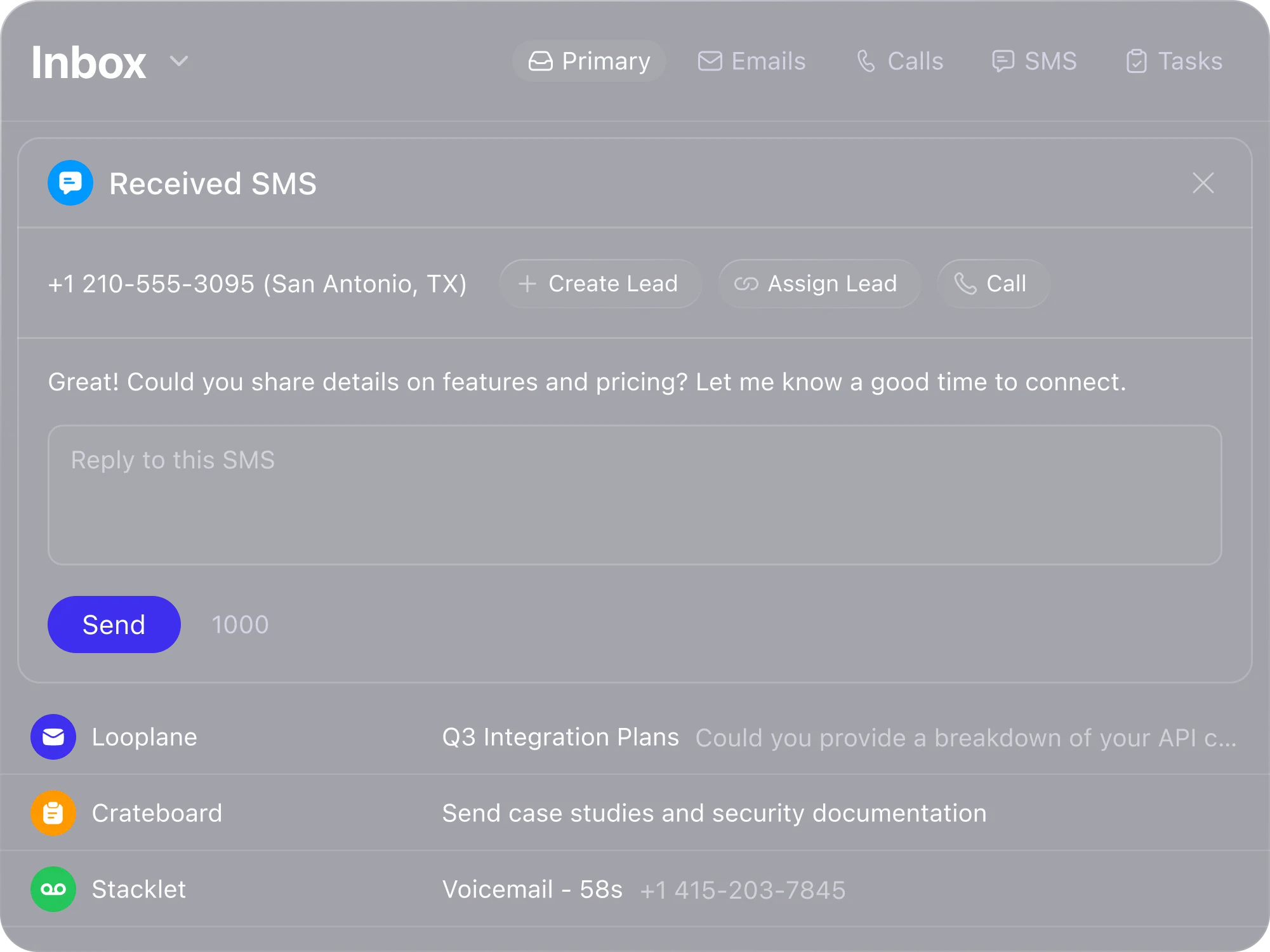Click the green Stacklet voicemail icon
The image size is (1270, 952).
coord(53,889)
